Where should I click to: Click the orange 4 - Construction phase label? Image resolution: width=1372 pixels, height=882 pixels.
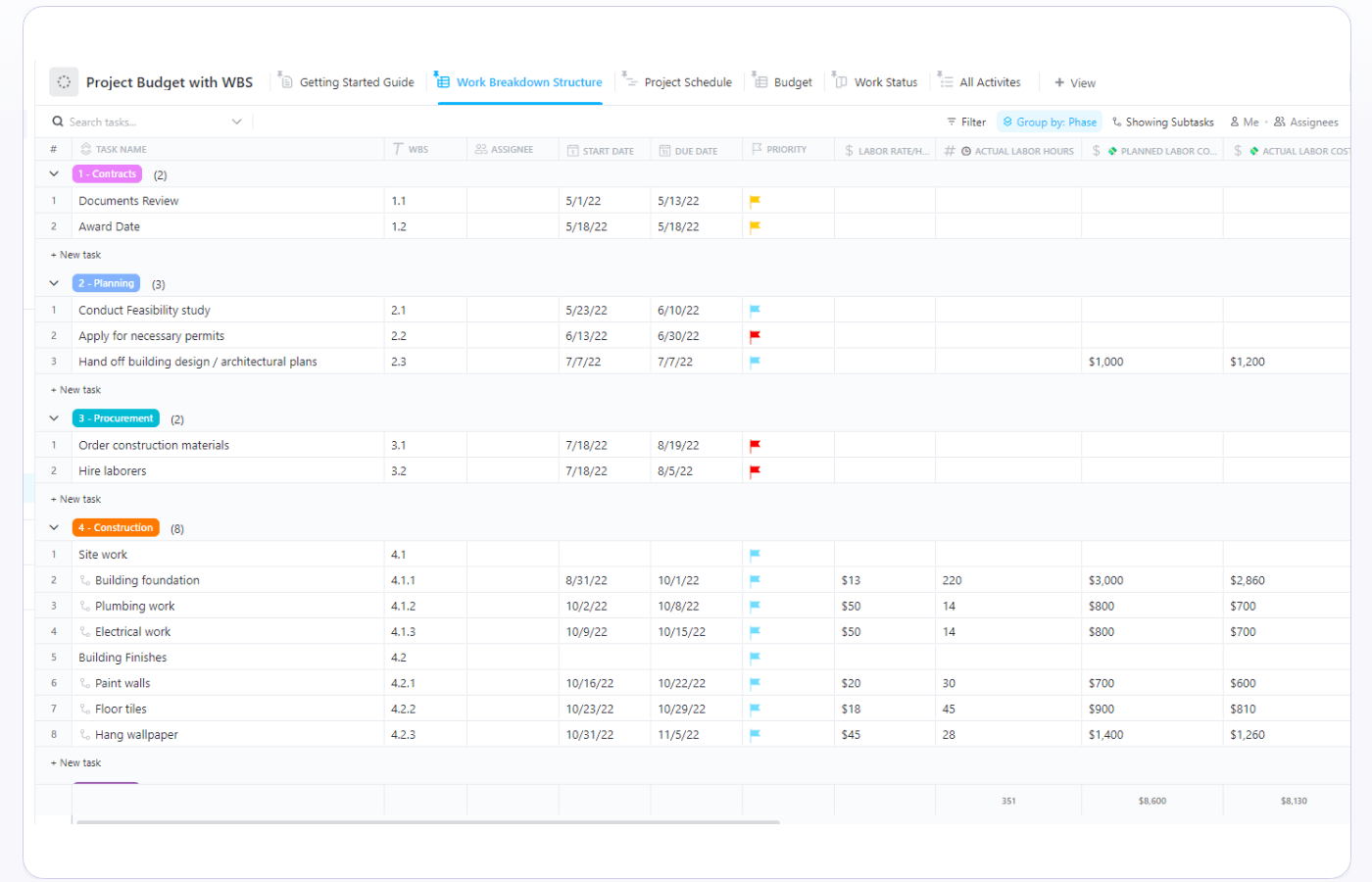tap(116, 528)
